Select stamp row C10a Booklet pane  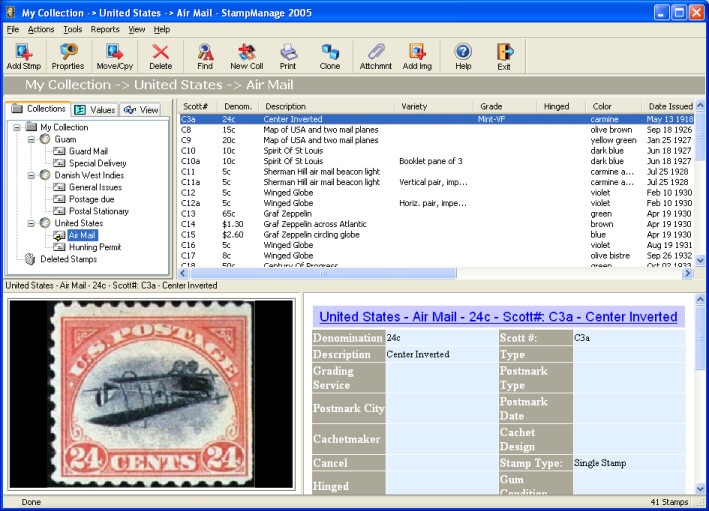437,161
